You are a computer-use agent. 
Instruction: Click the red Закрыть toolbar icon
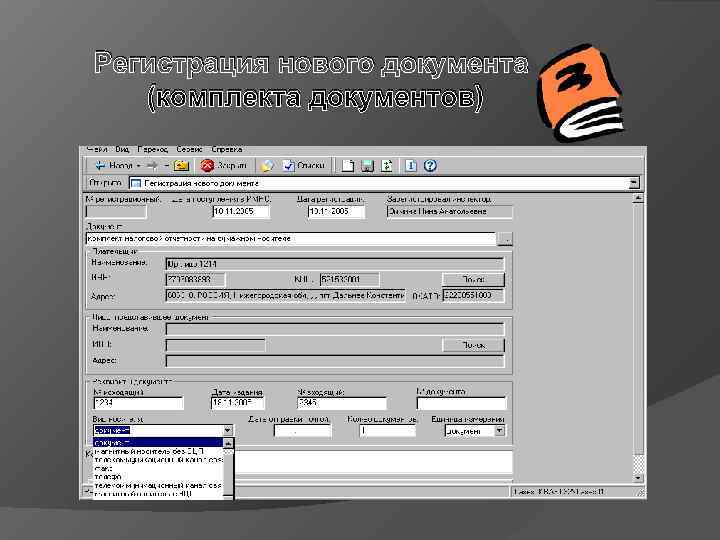pyautogui.click(x=207, y=166)
